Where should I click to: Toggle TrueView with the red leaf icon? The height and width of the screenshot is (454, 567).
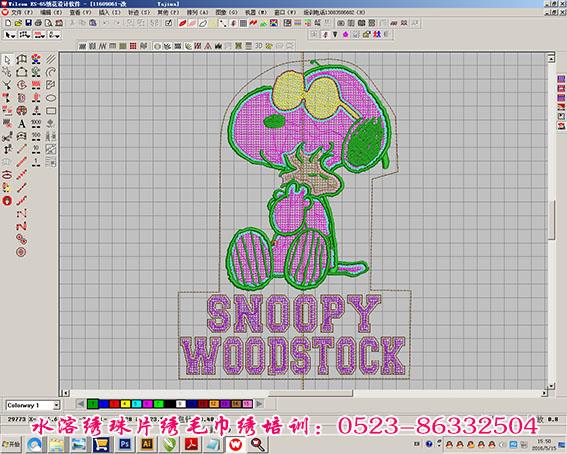click(183, 23)
